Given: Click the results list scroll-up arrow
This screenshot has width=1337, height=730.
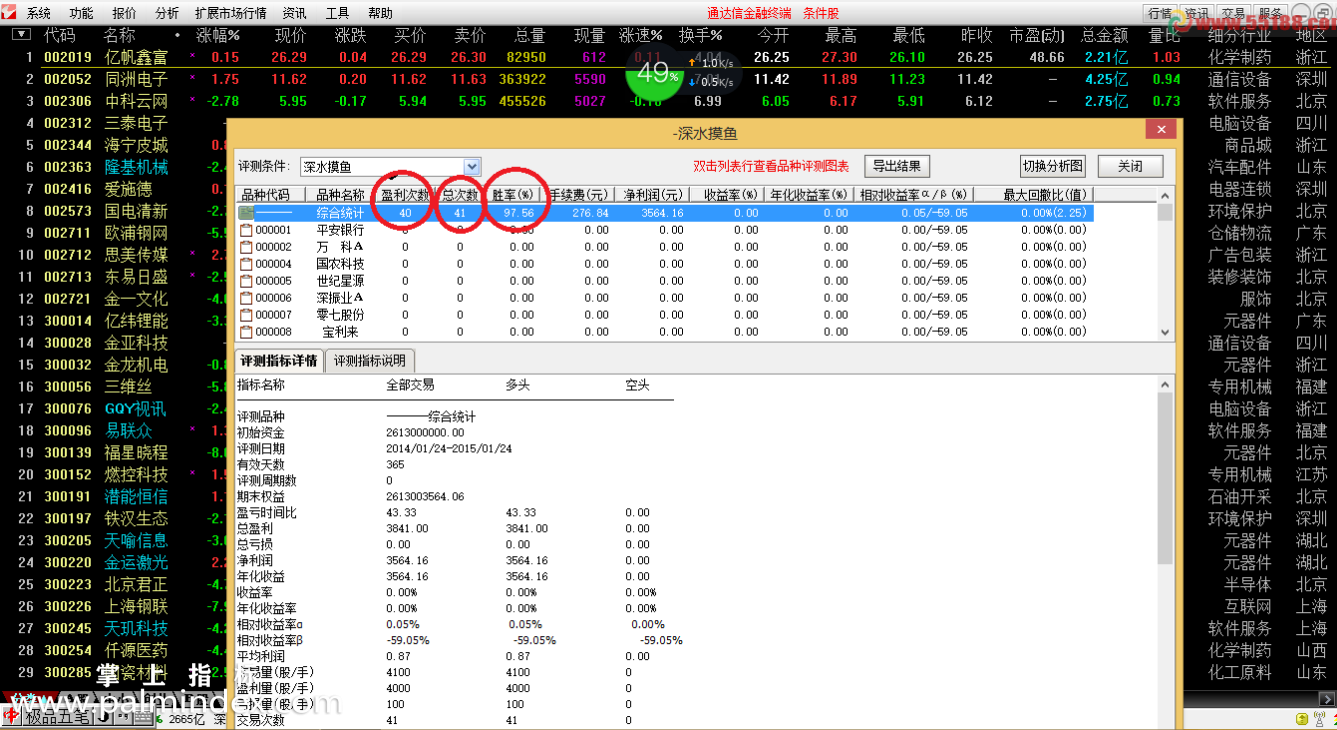Looking at the screenshot, I should pos(1165,195).
